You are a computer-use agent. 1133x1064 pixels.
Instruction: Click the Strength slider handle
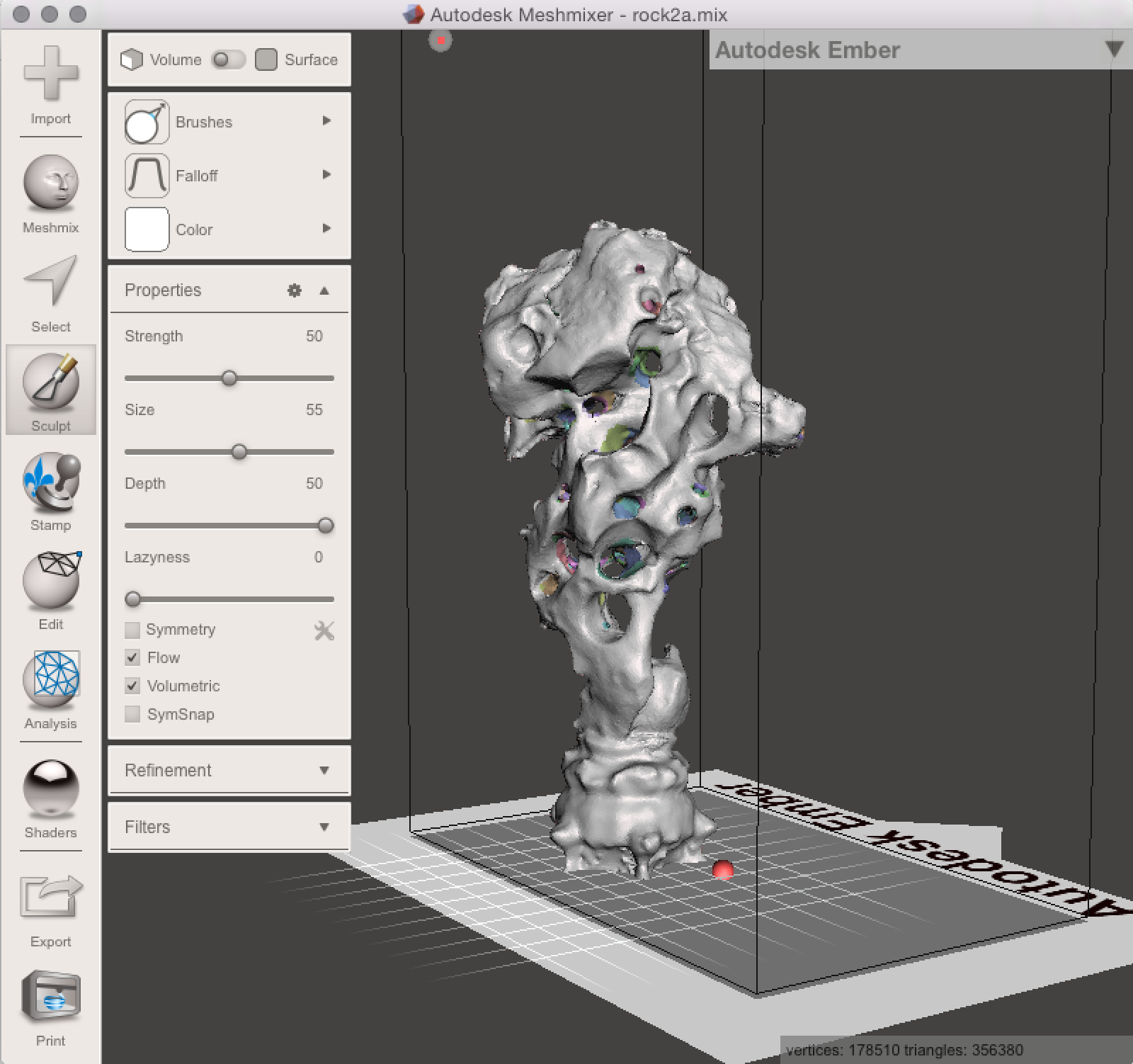coord(229,378)
